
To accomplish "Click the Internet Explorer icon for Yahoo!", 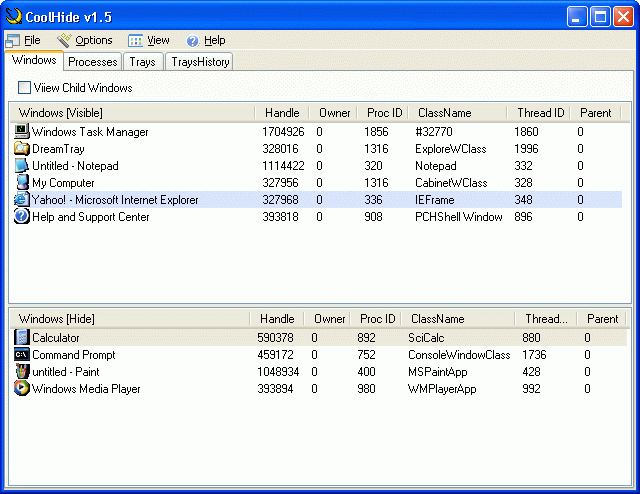I will click(x=22, y=200).
